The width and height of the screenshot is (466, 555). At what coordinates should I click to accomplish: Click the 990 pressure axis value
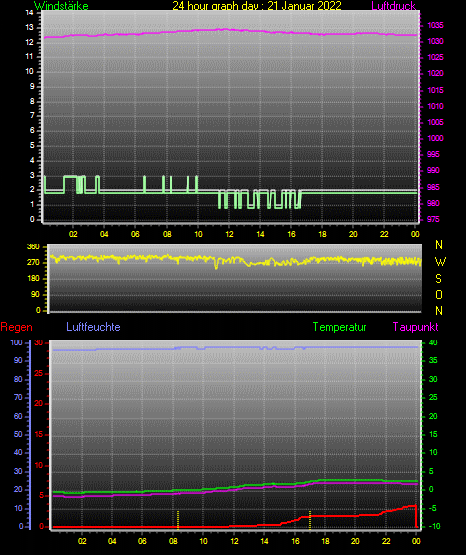(433, 170)
